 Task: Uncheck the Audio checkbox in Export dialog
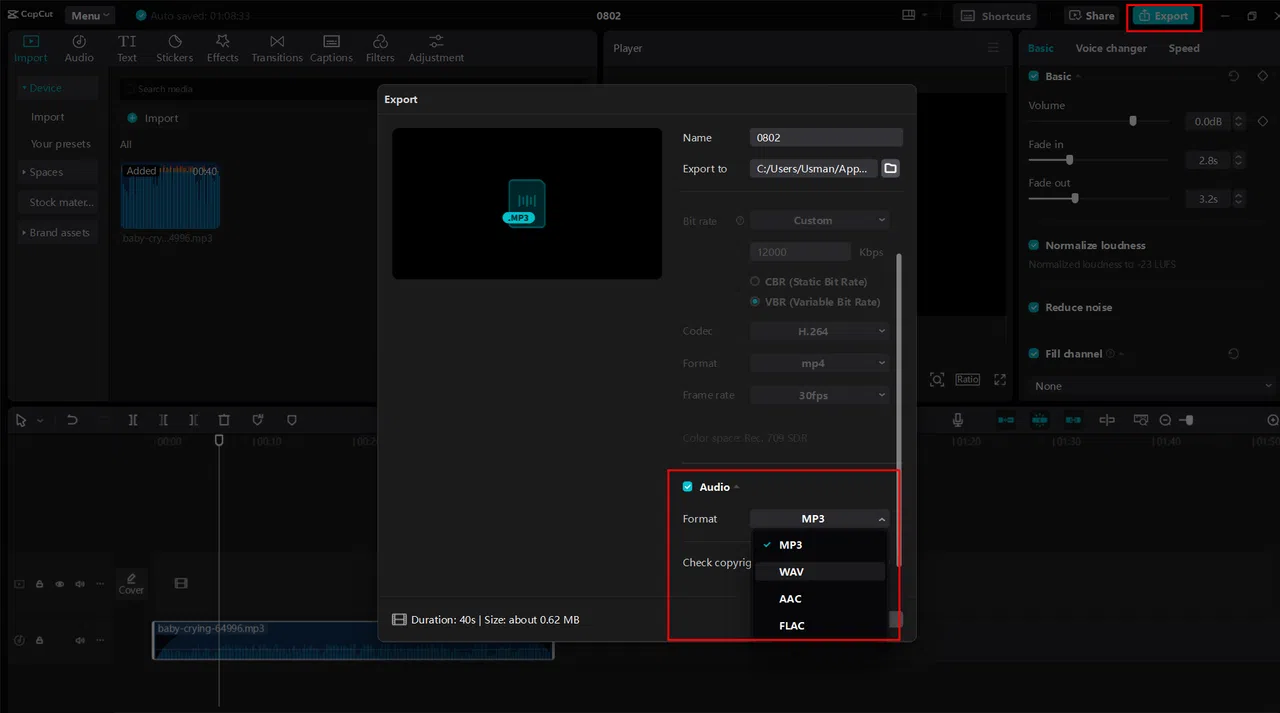pyautogui.click(x=687, y=487)
